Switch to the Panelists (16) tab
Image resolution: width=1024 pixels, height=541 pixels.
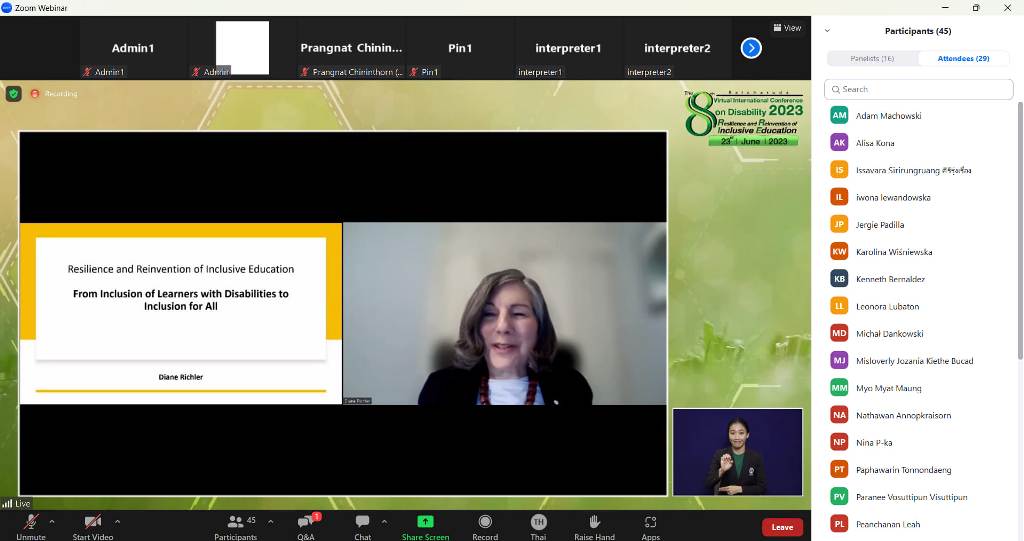coord(872,58)
